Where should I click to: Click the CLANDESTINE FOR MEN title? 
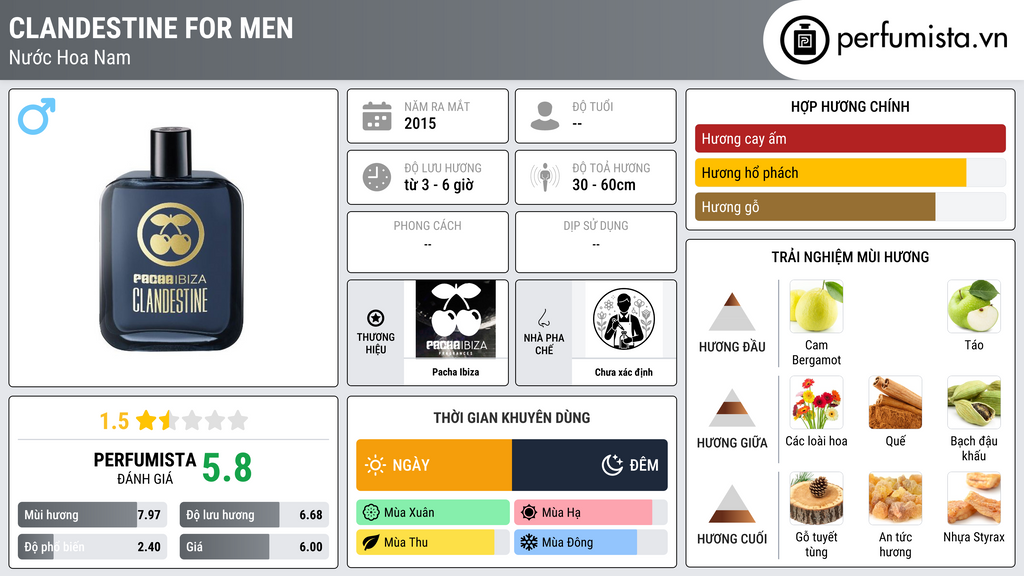(151, 28)
